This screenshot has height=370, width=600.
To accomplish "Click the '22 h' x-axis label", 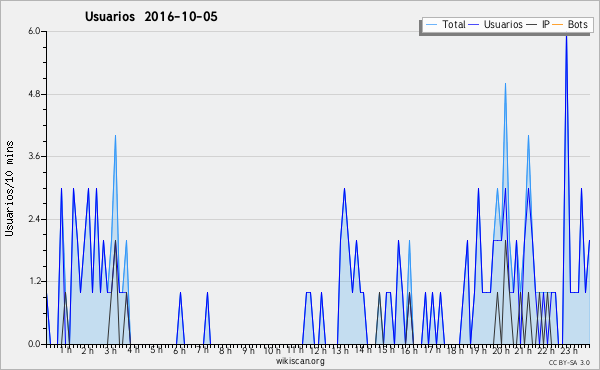I will [x=546, y=350].
